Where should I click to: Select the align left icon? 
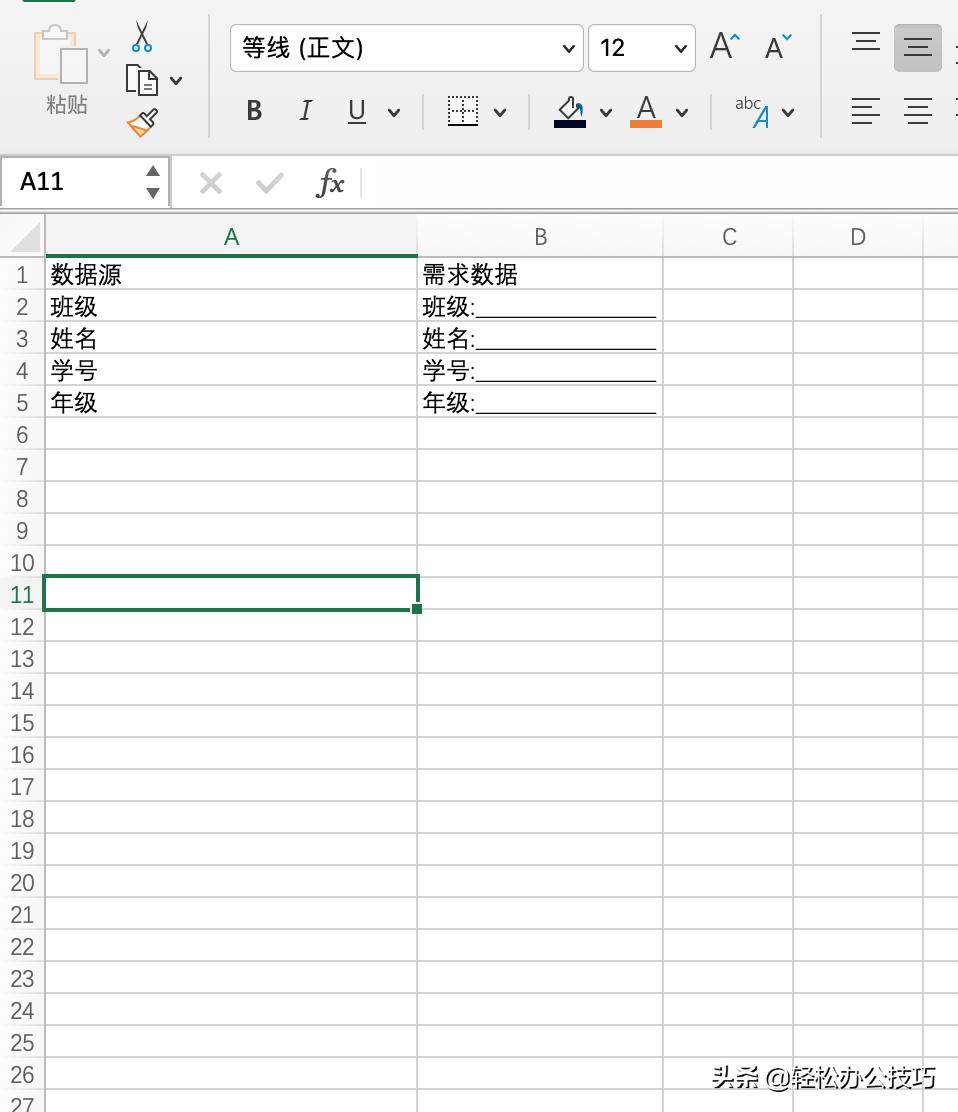pos(865,111)
